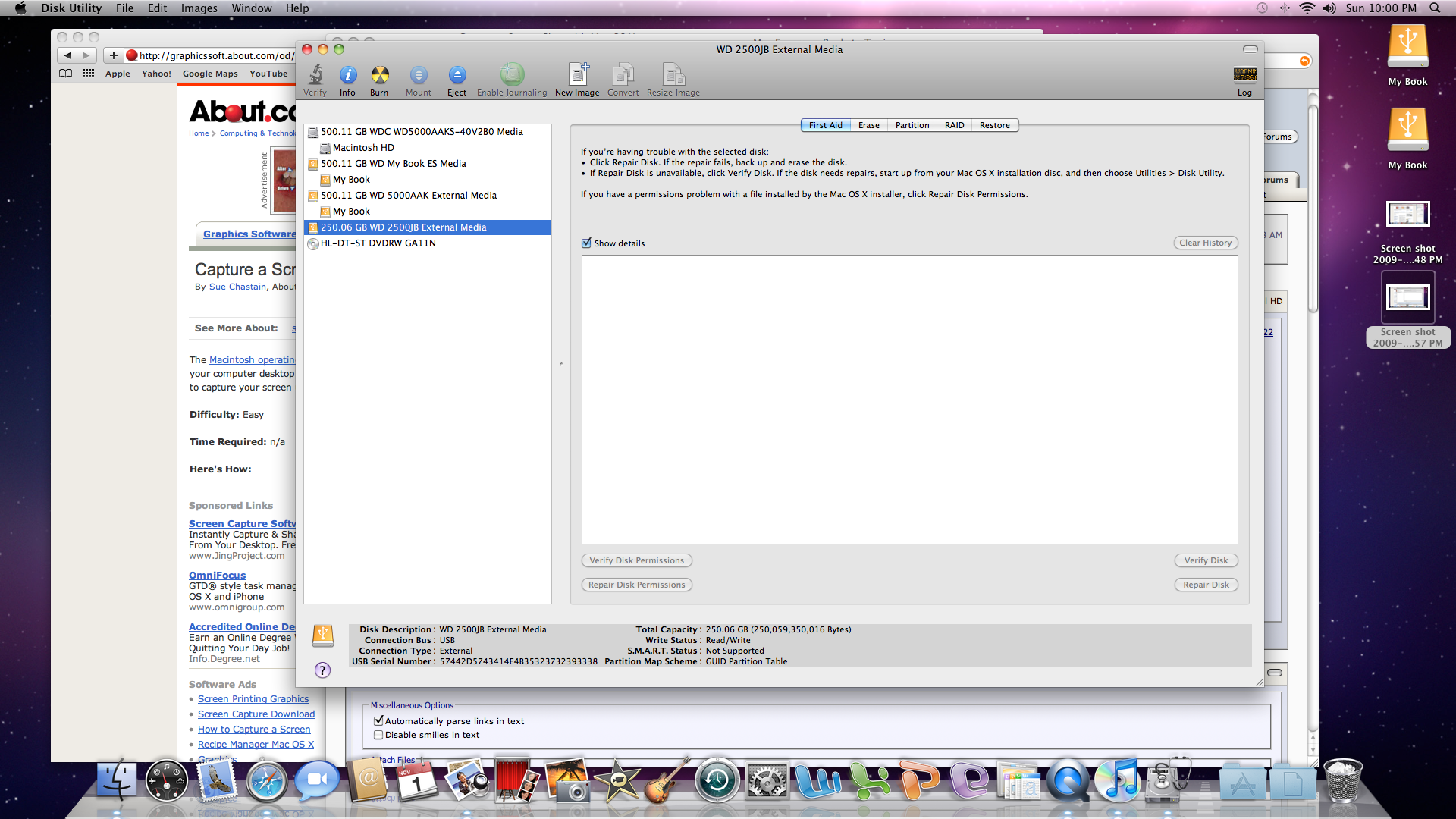Open the File menu
The width and height of the screenshot is (1456, 819).
click(124, 8)
